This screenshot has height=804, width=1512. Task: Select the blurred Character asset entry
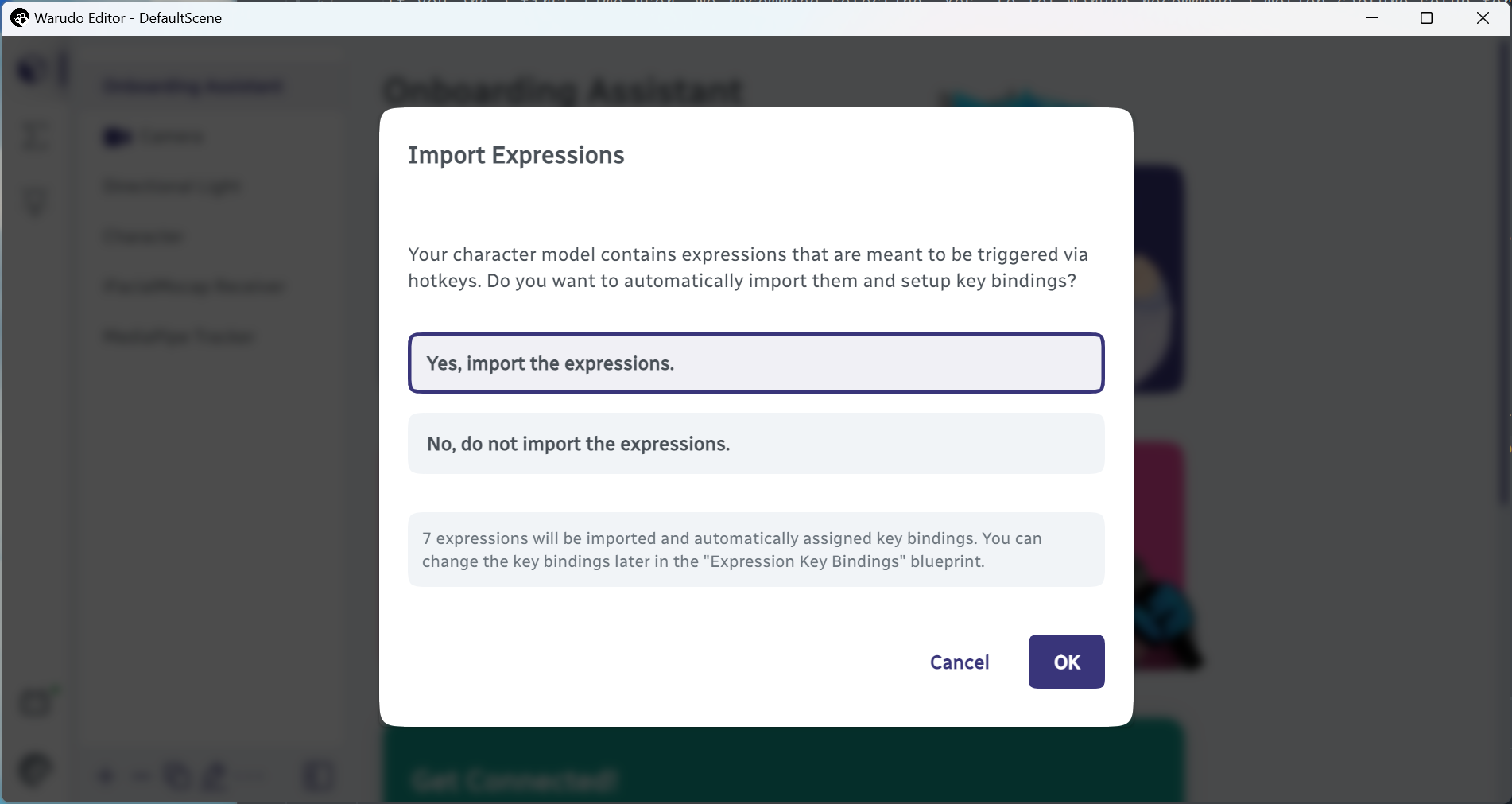[x=143, y=236]
